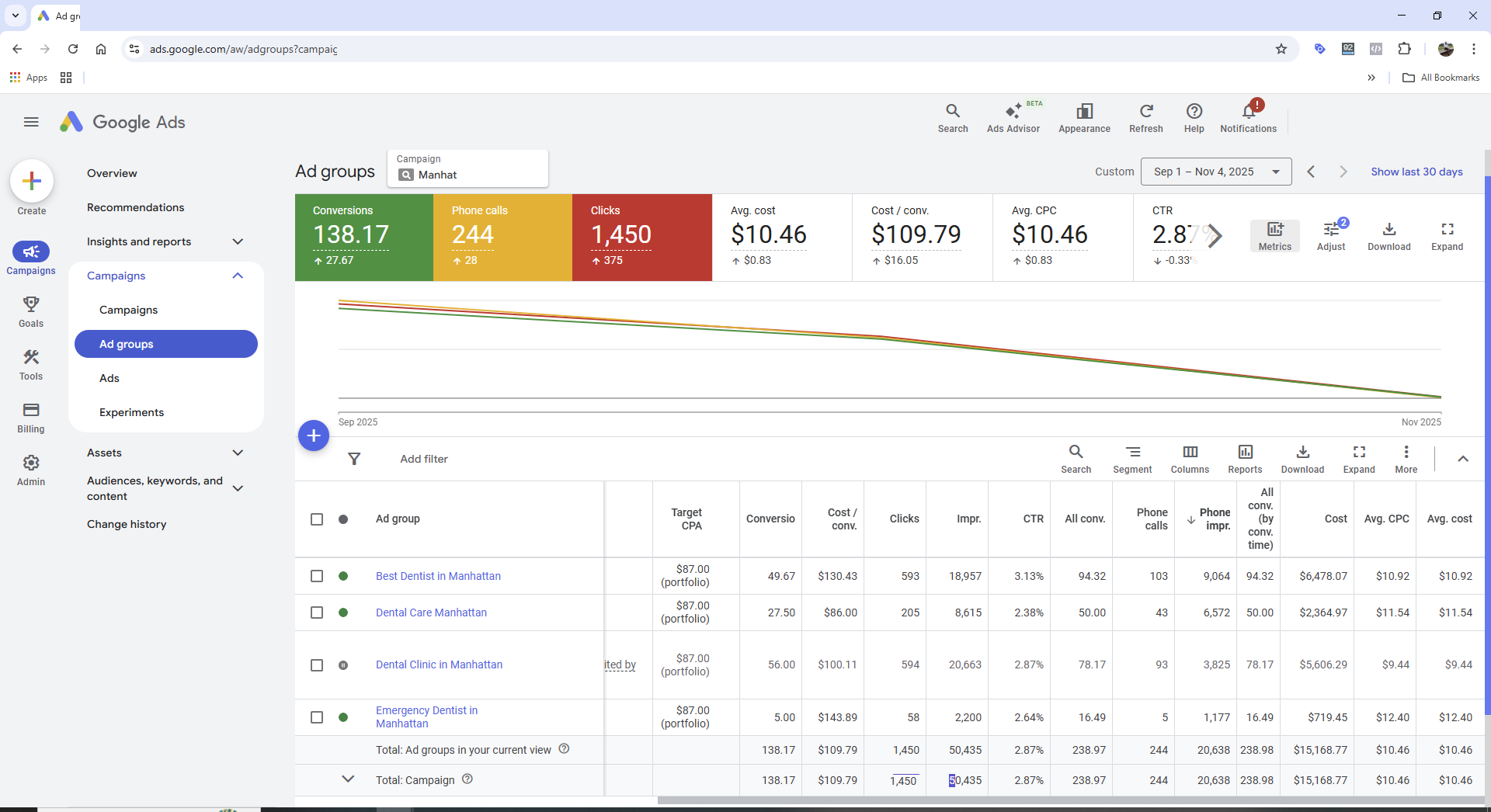Check the Dental Care Manhattan row
This screenshot has height=812, width=1491.
pyautogui.click(x=317, y=612)
